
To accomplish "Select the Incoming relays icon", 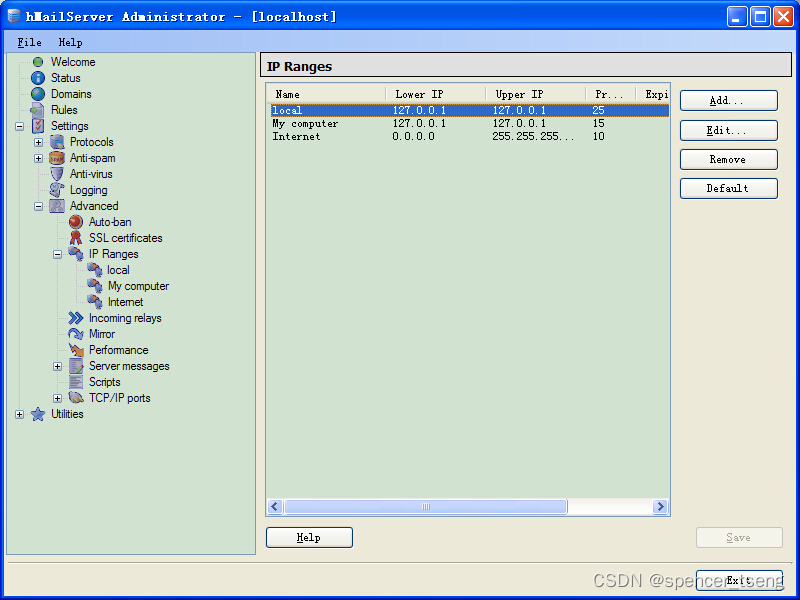I will tap(78, 317).
